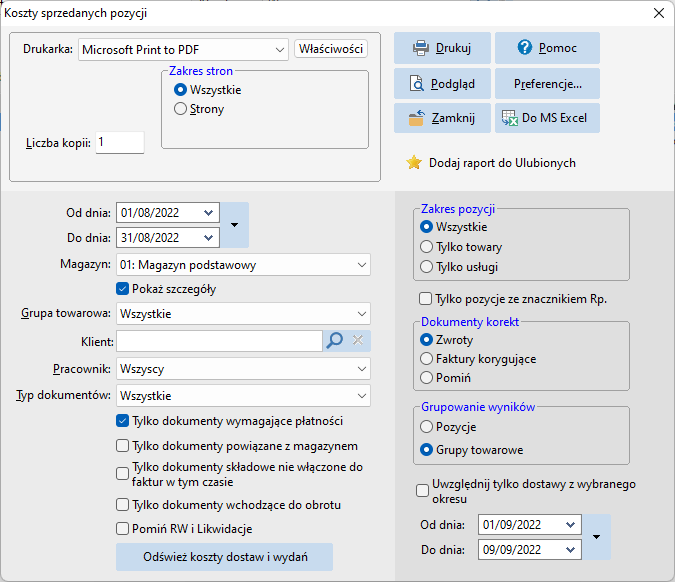The width and height of the screenshot is (675, 582).
Task: Click the Preferencje... button
Action: click(x=547, y=84)
